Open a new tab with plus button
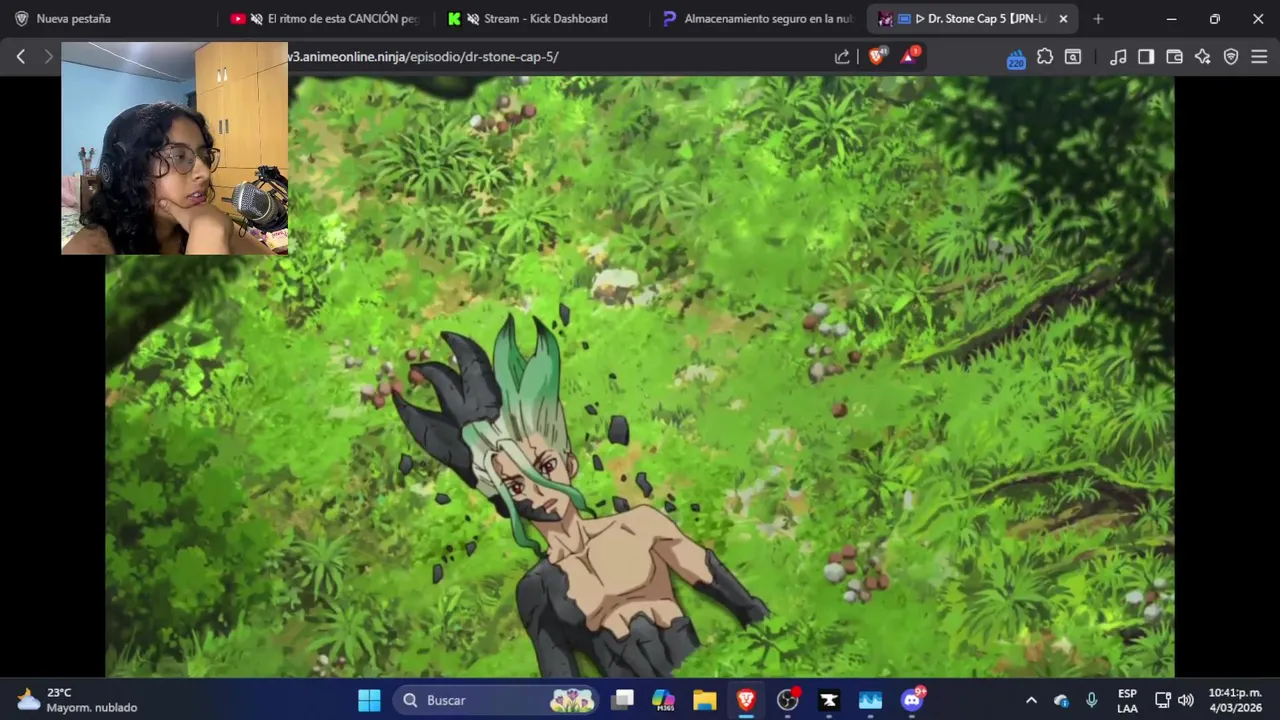The image size is (1280, 720). (x=1098, y=19)
